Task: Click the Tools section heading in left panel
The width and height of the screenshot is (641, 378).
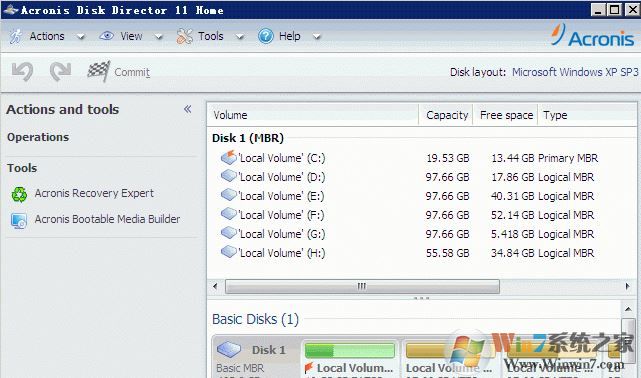Action: coord(22,168)
